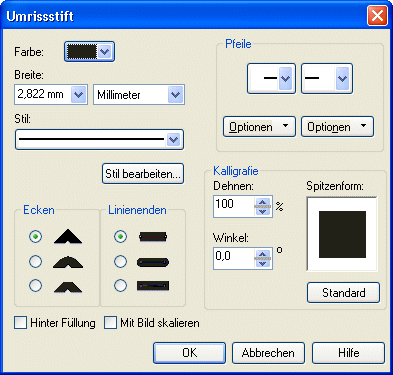Choose the first Linienenden radio option
This screenshot has width=393, height=375.
click(x=120, y=236)
